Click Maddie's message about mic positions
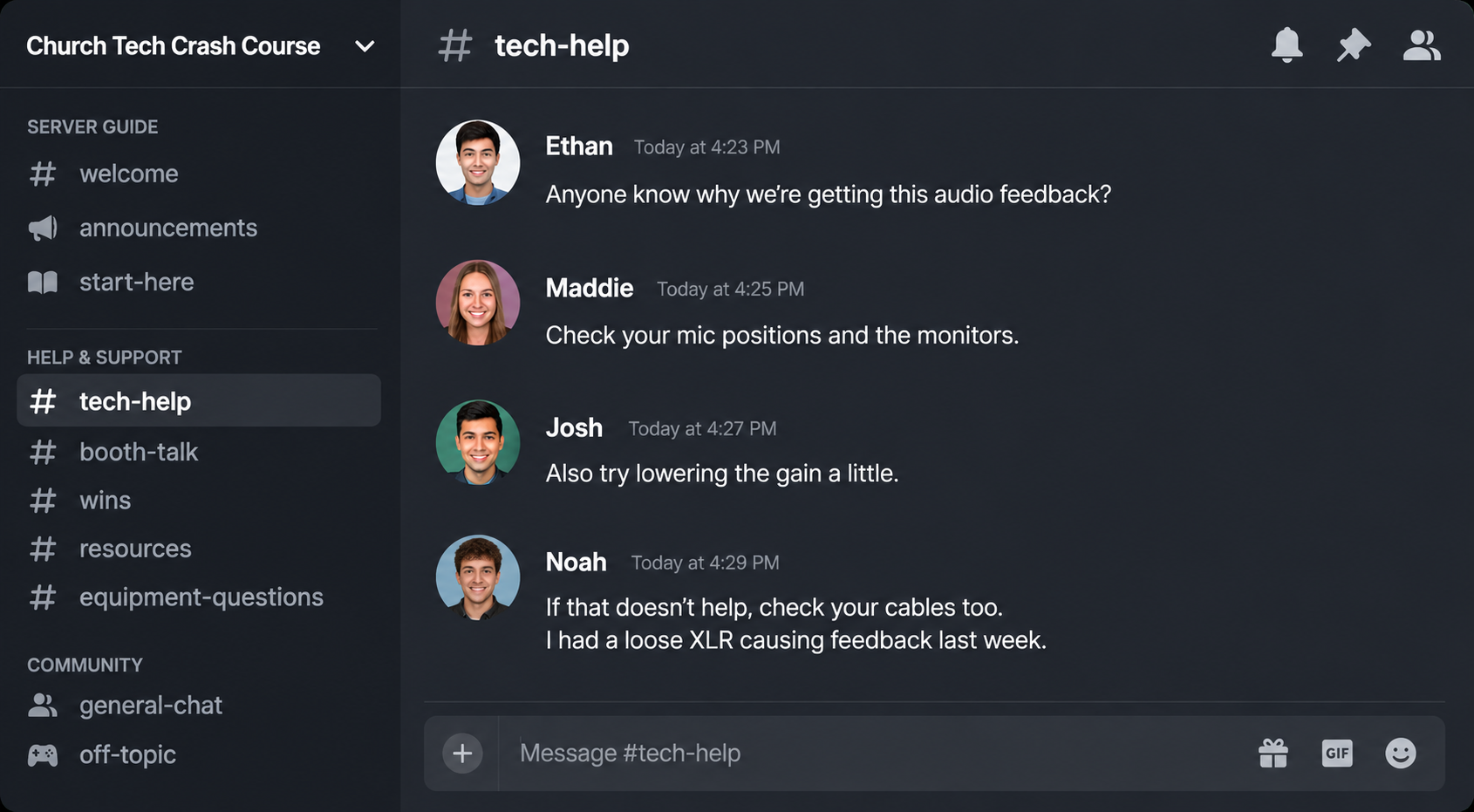The image size is (1474, 812). pyautogui.click(x=782, y=335)
